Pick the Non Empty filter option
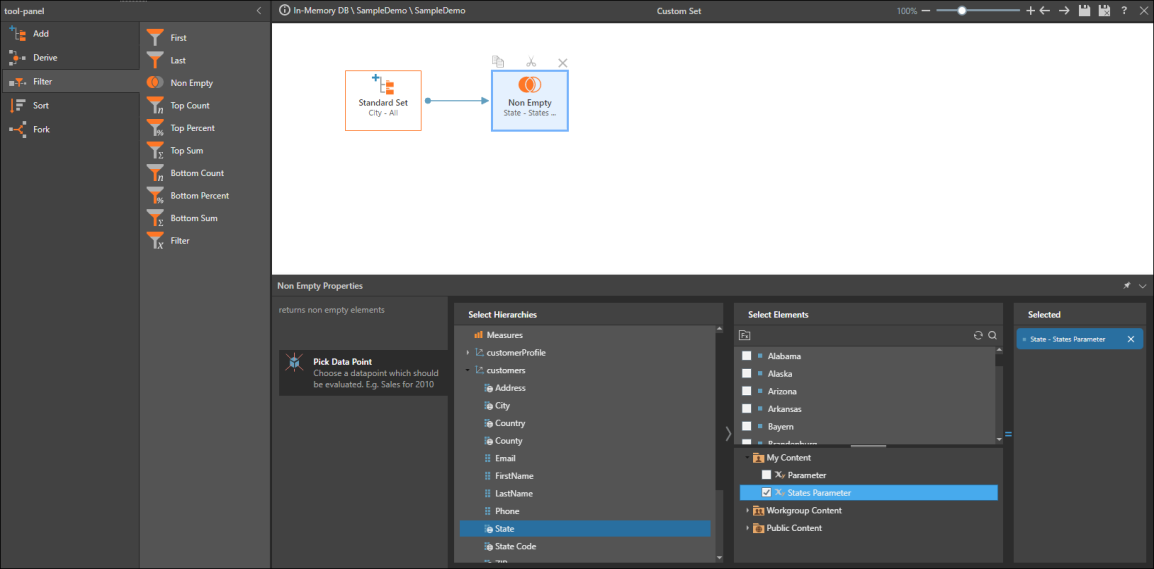Image resolution: width=1154 pixels, height=569 pixels. [x=180, y=83]
